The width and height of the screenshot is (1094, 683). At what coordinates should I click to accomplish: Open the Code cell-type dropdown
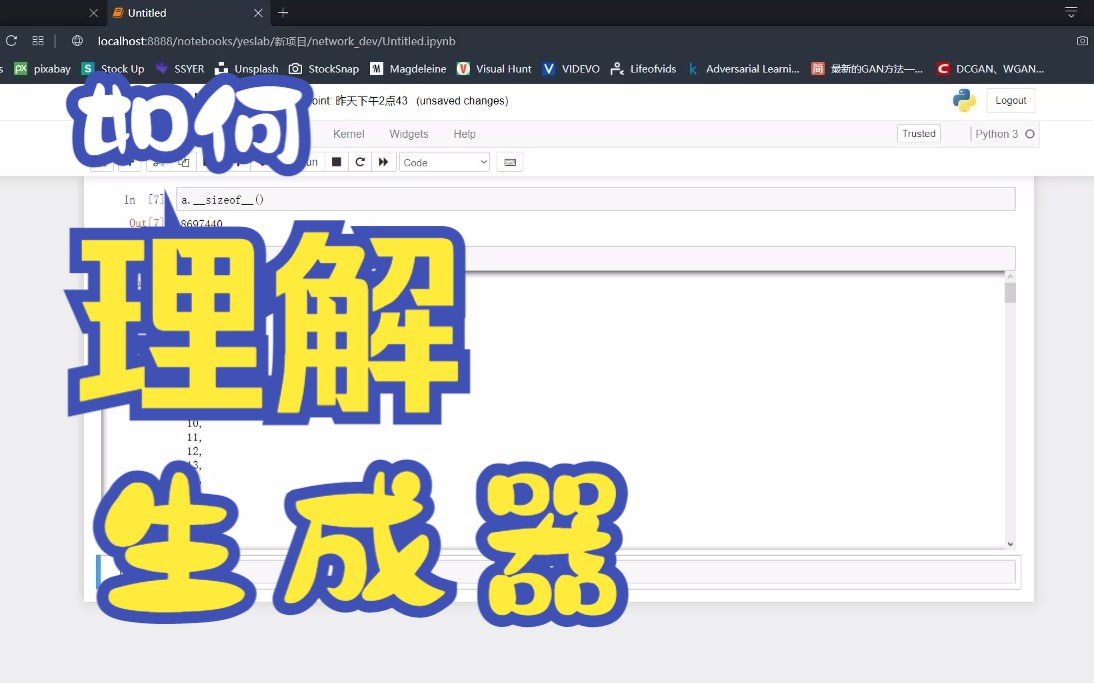444,161
